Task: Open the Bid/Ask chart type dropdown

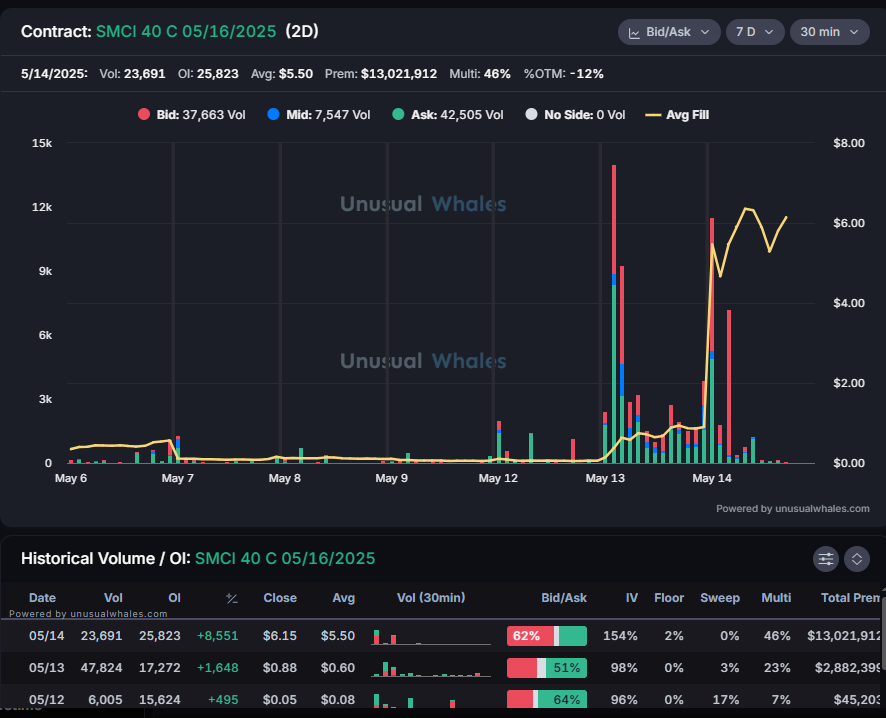Action: (669, 32)
